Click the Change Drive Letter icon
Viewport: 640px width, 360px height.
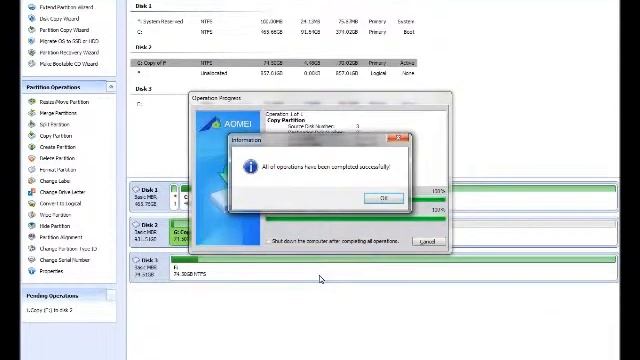pos(32,192)
